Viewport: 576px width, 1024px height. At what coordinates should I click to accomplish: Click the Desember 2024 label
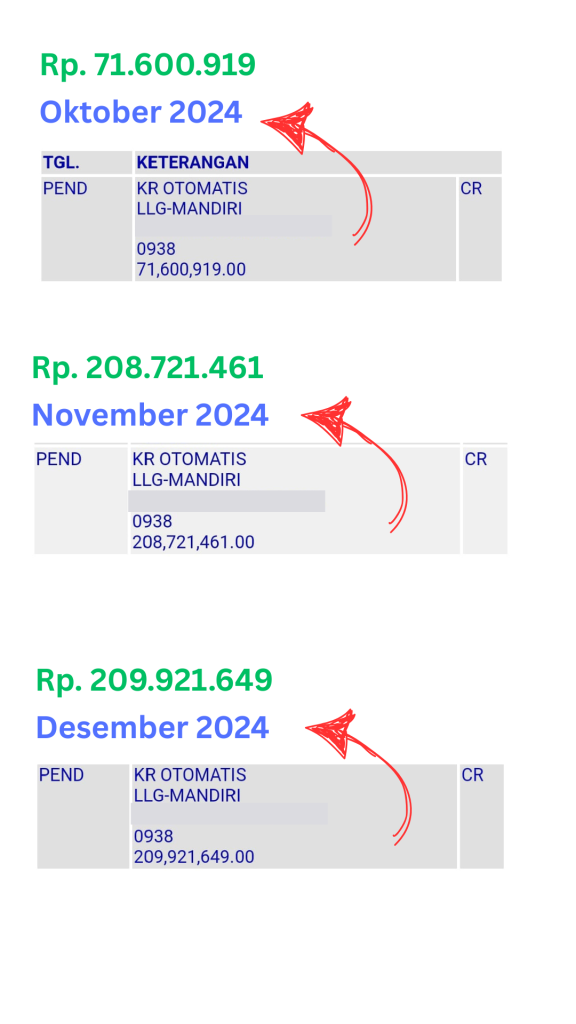click(152, 728)
